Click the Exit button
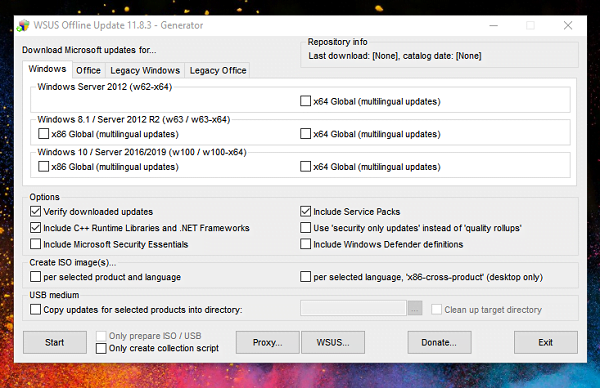 tap(546, 342)
